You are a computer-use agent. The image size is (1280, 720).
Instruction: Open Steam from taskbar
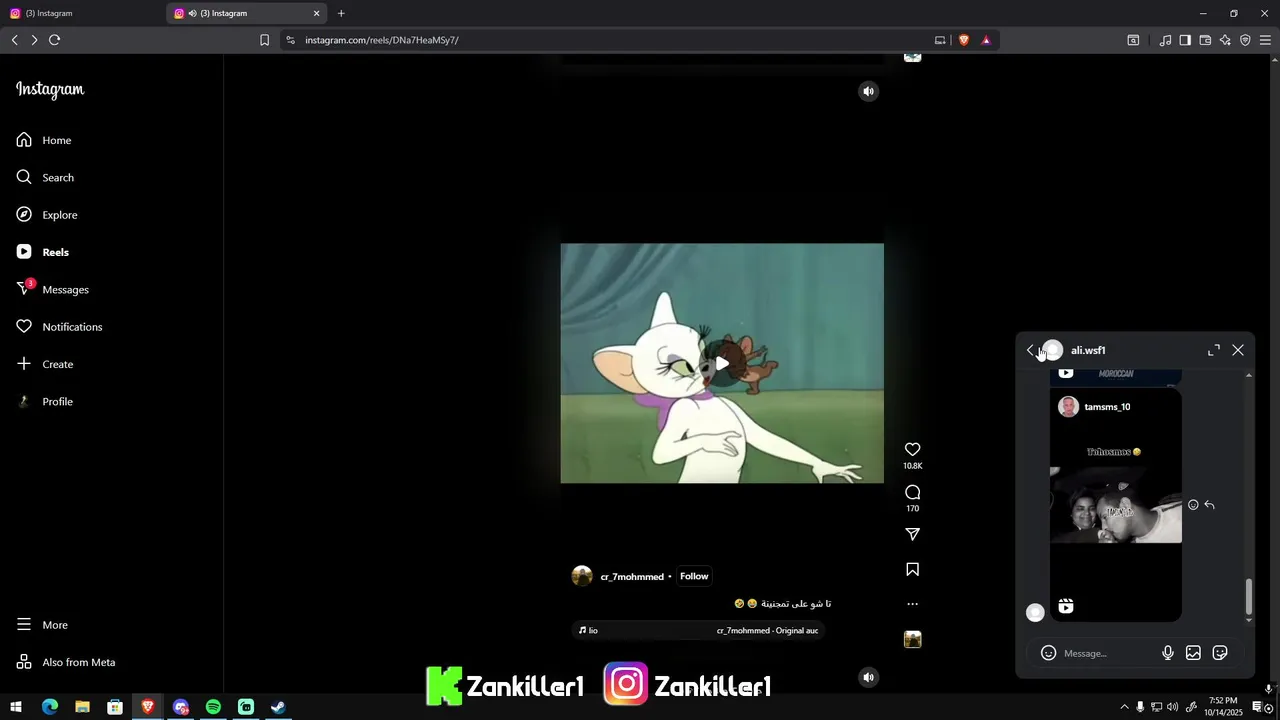point(278,707)
